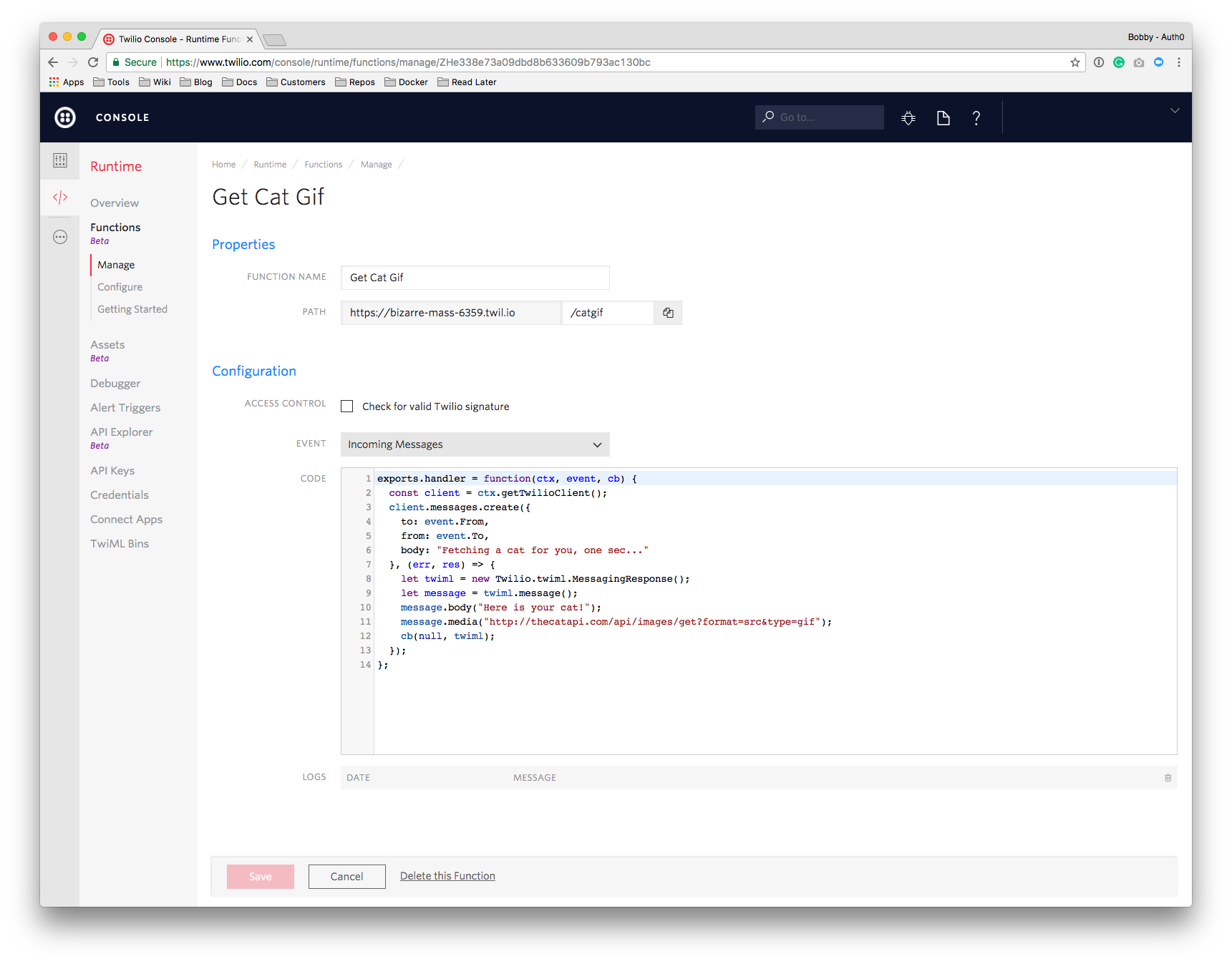The height and width of the screenshot is (964, 1232).
Task: Click the Cancel button
Action: [347, 877]
